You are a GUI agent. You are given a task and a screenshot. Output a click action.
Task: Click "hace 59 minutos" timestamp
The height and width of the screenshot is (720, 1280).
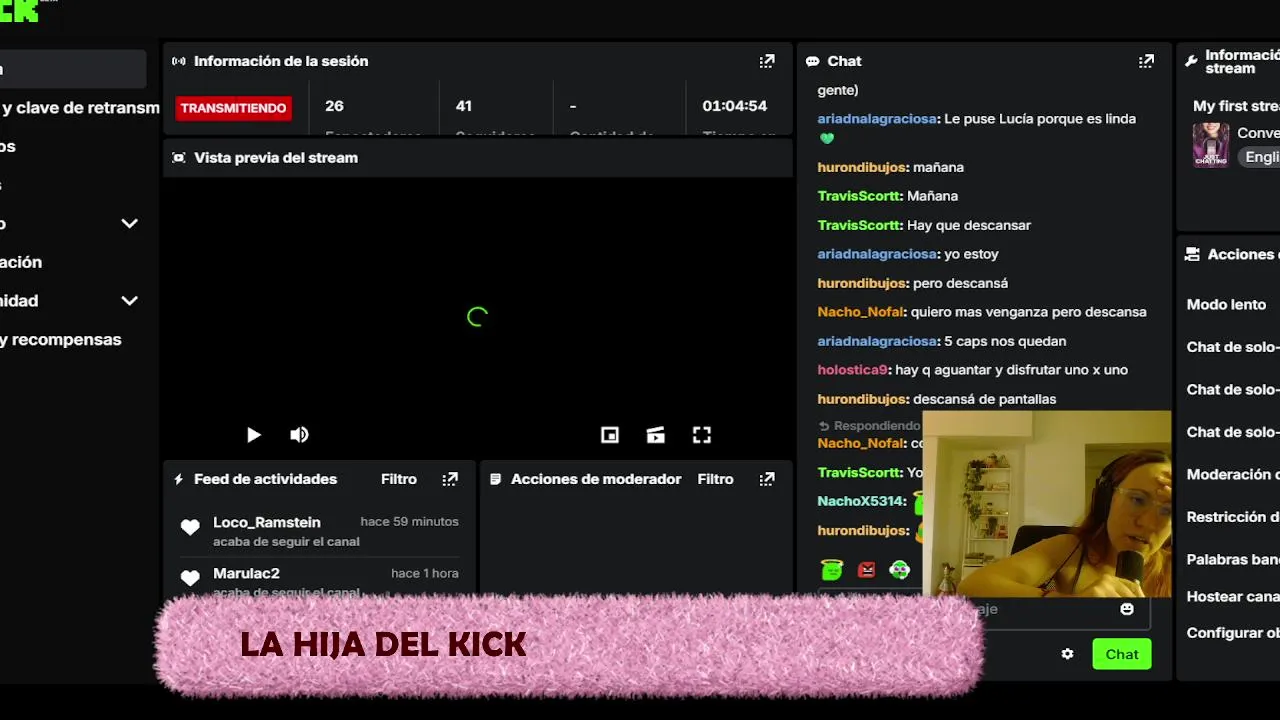410,522
